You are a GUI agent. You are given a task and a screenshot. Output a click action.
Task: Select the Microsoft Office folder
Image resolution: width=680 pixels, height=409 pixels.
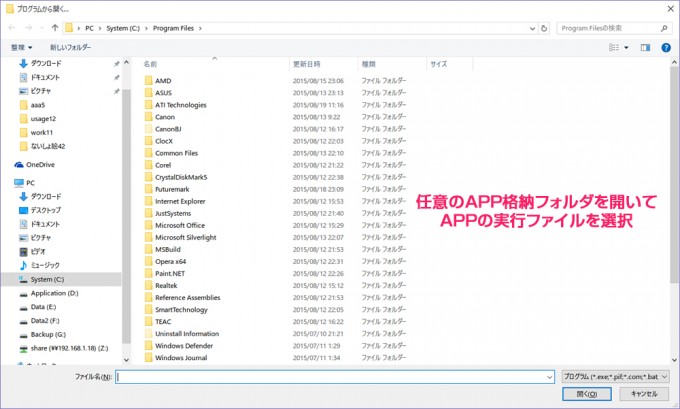[x=180, y=225]
